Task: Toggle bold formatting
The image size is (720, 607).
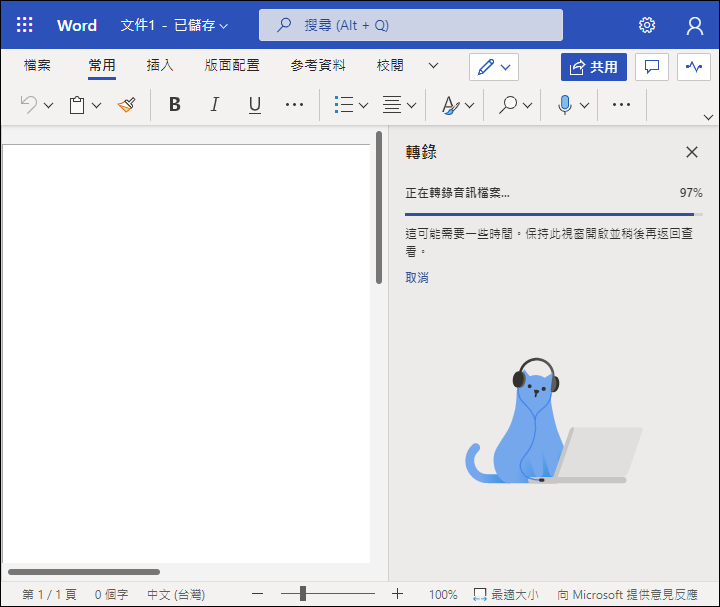Action: coord(174,105)
